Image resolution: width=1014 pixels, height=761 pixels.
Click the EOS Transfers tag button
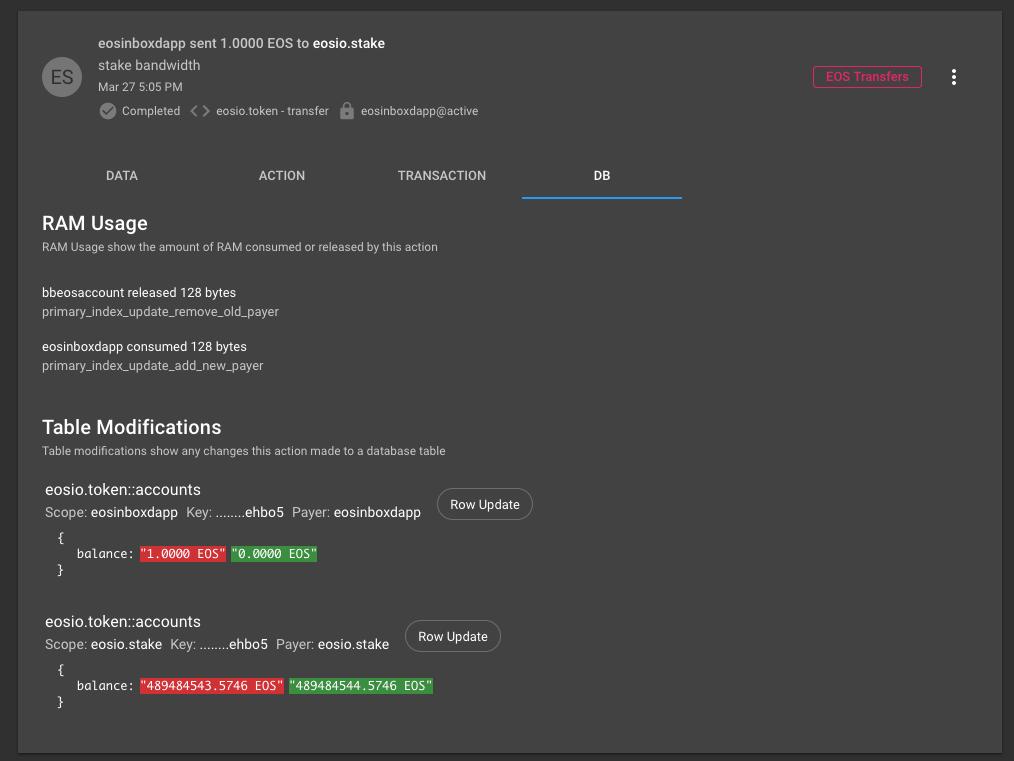tap(867, 76)
